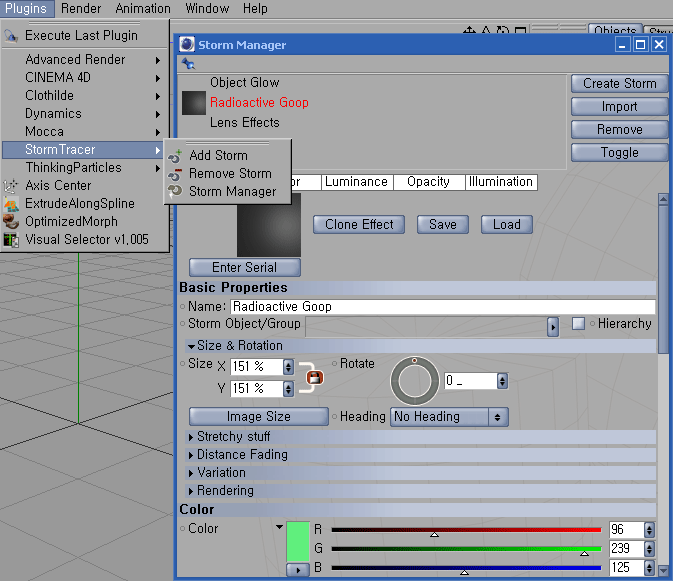Click the Remove button
673x581 pixels.
[619, 130]
